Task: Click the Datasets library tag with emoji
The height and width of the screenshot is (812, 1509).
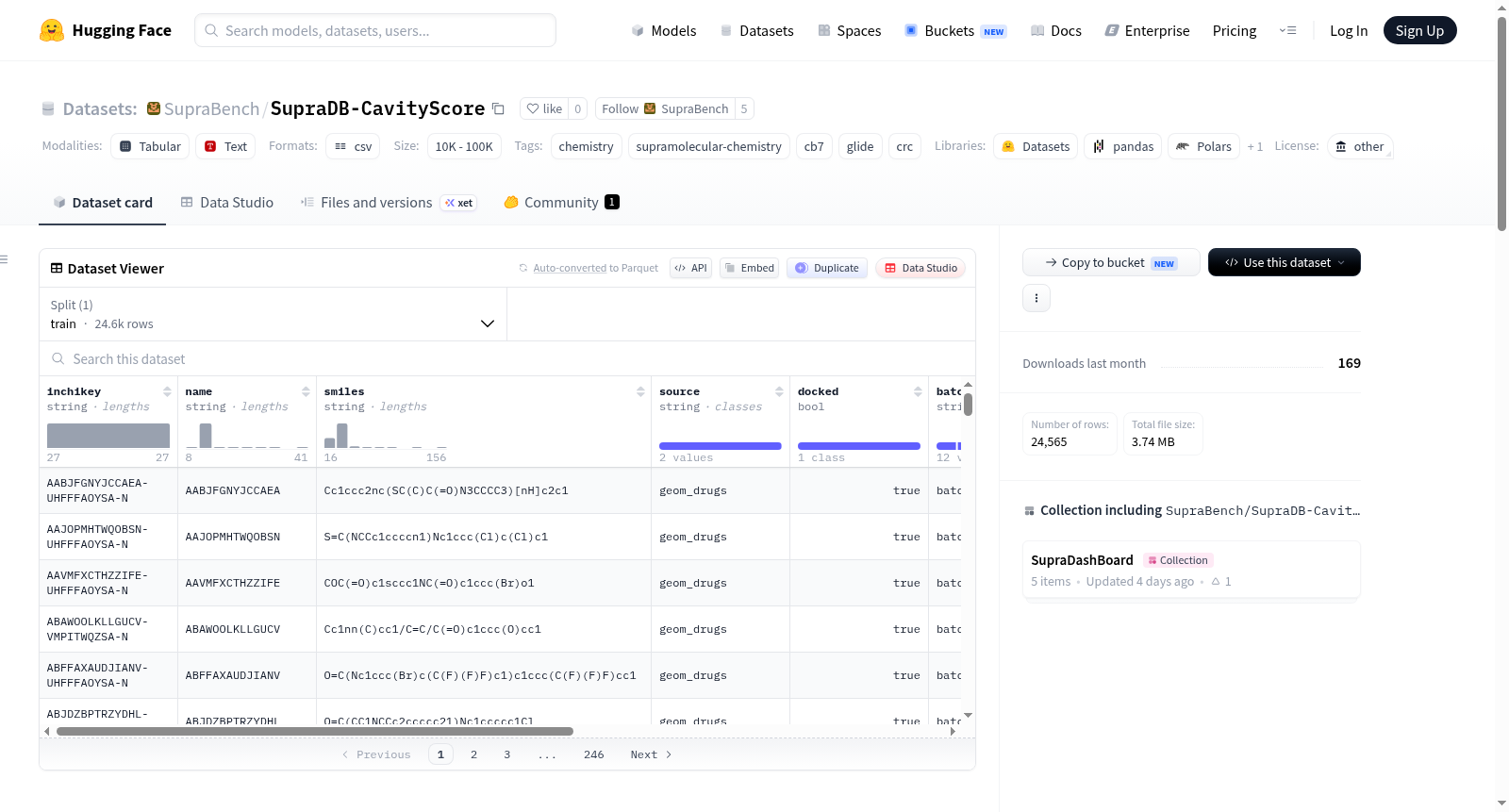Action: click(x=1036, y=146)
